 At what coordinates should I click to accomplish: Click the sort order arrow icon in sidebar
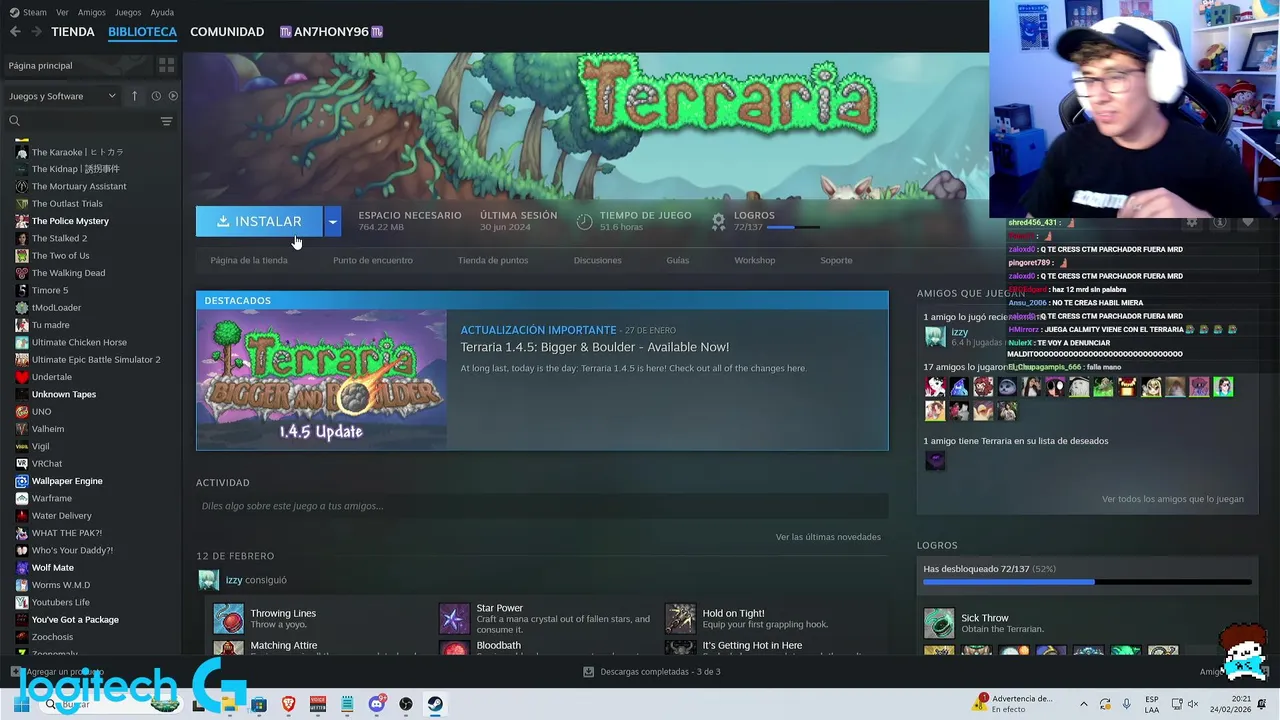[134, 96]
